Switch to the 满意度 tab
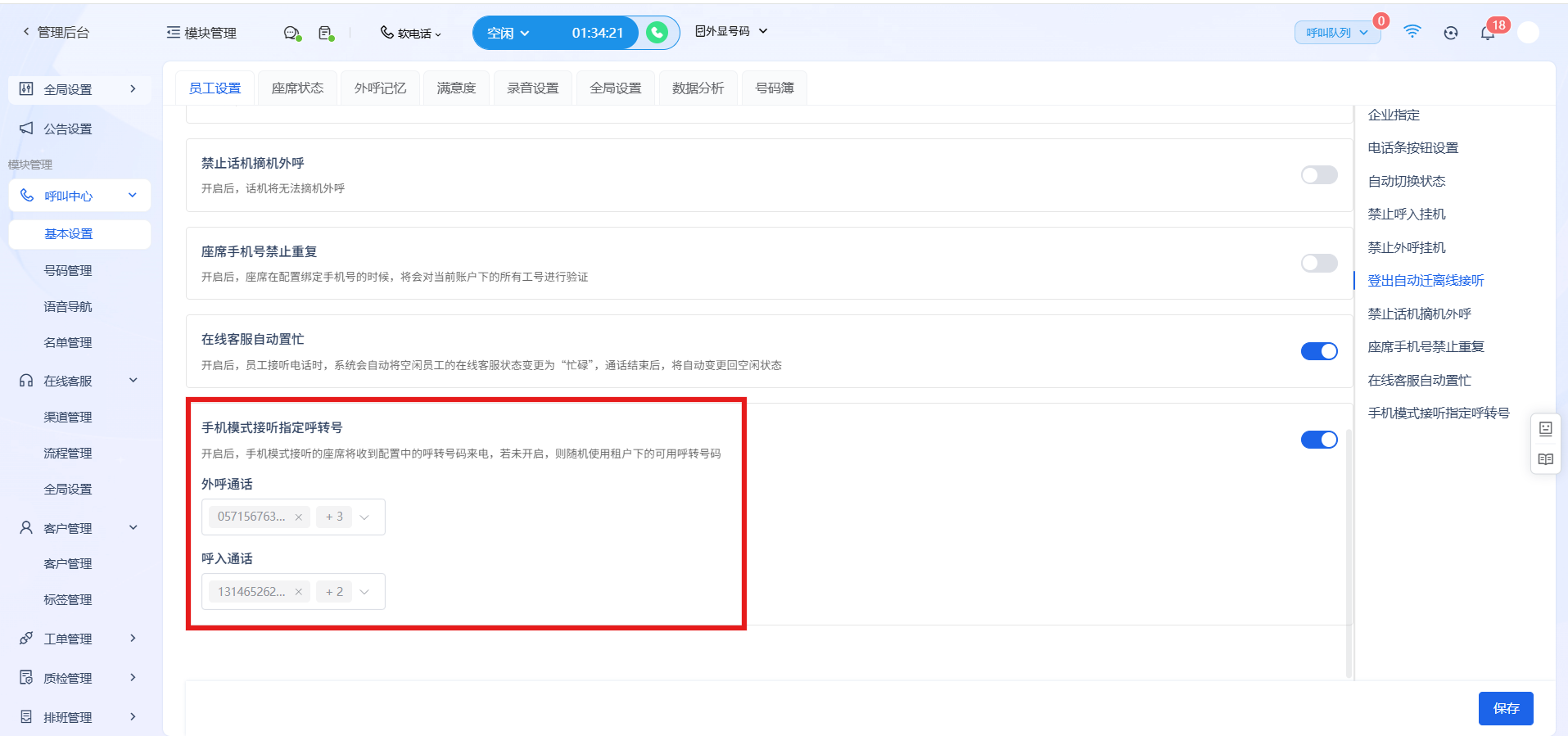This screenshot has height=736, width=1568. 456,88
